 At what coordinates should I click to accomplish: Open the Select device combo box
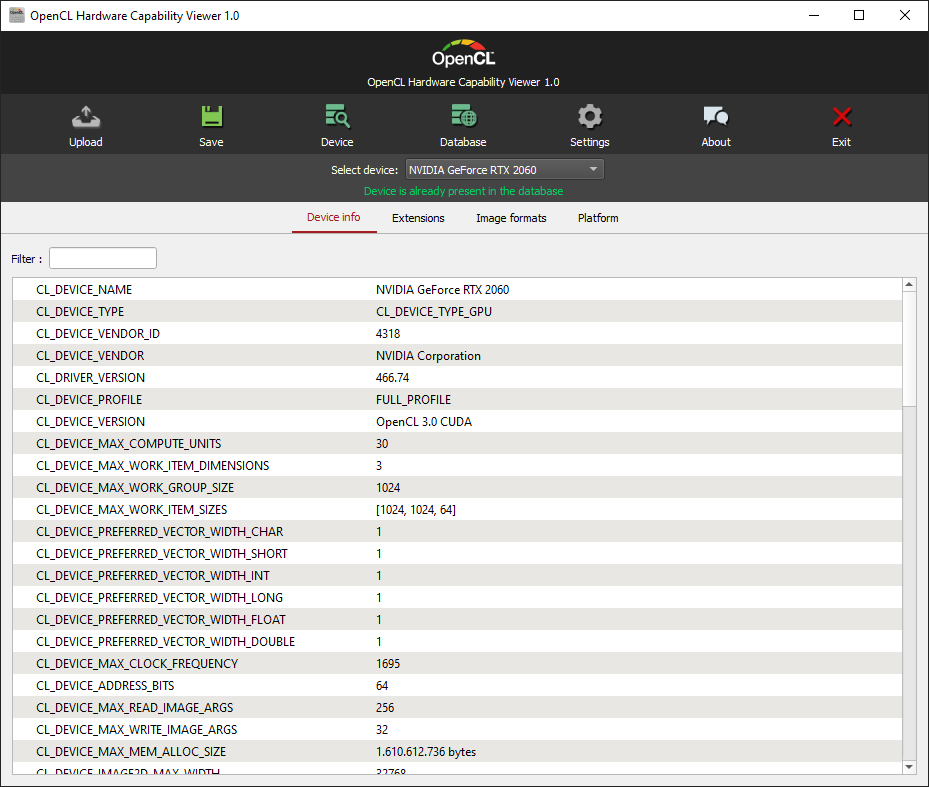pyautogui.click(x=504, y=169)
